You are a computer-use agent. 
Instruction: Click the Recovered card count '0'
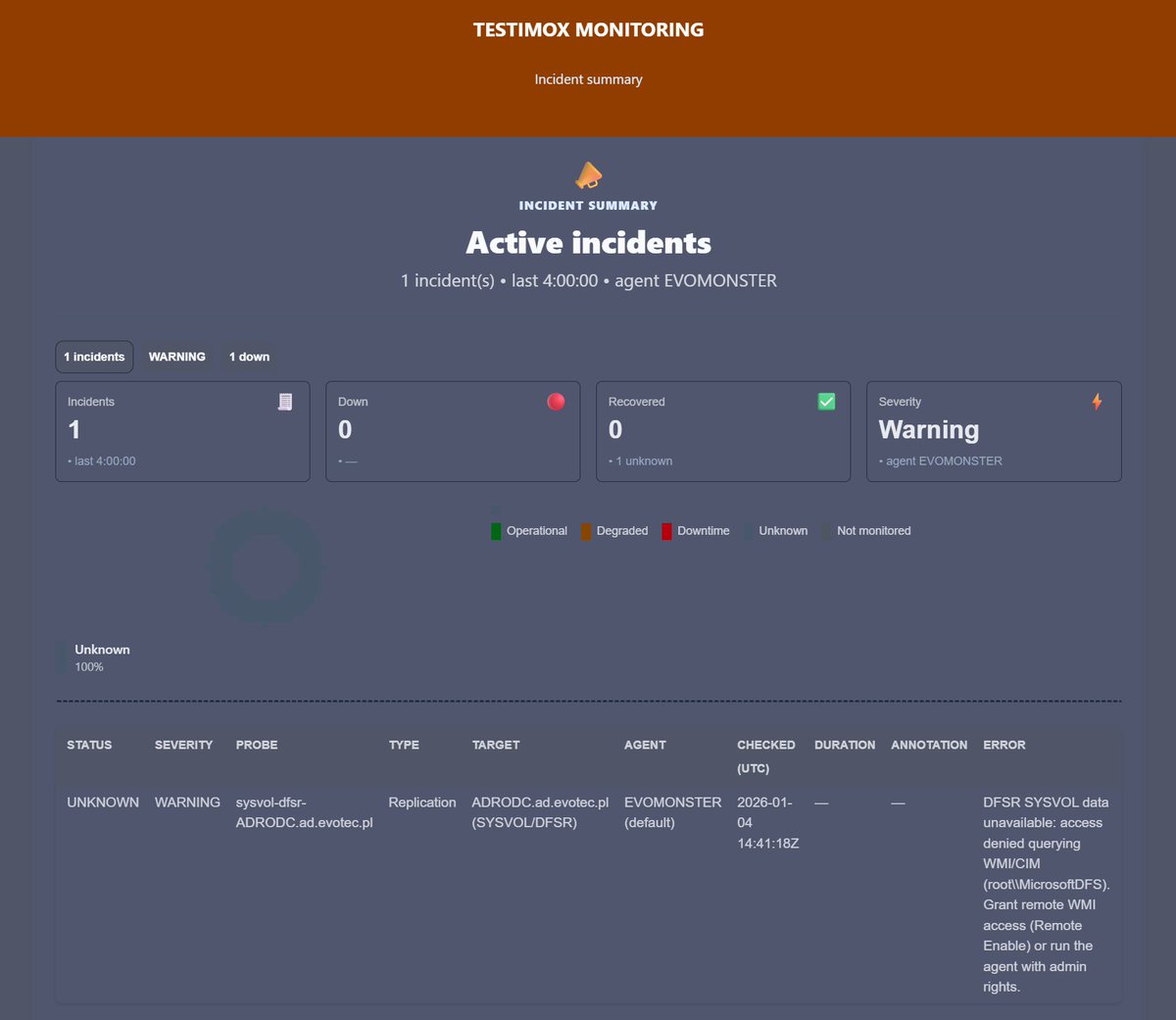615,430
